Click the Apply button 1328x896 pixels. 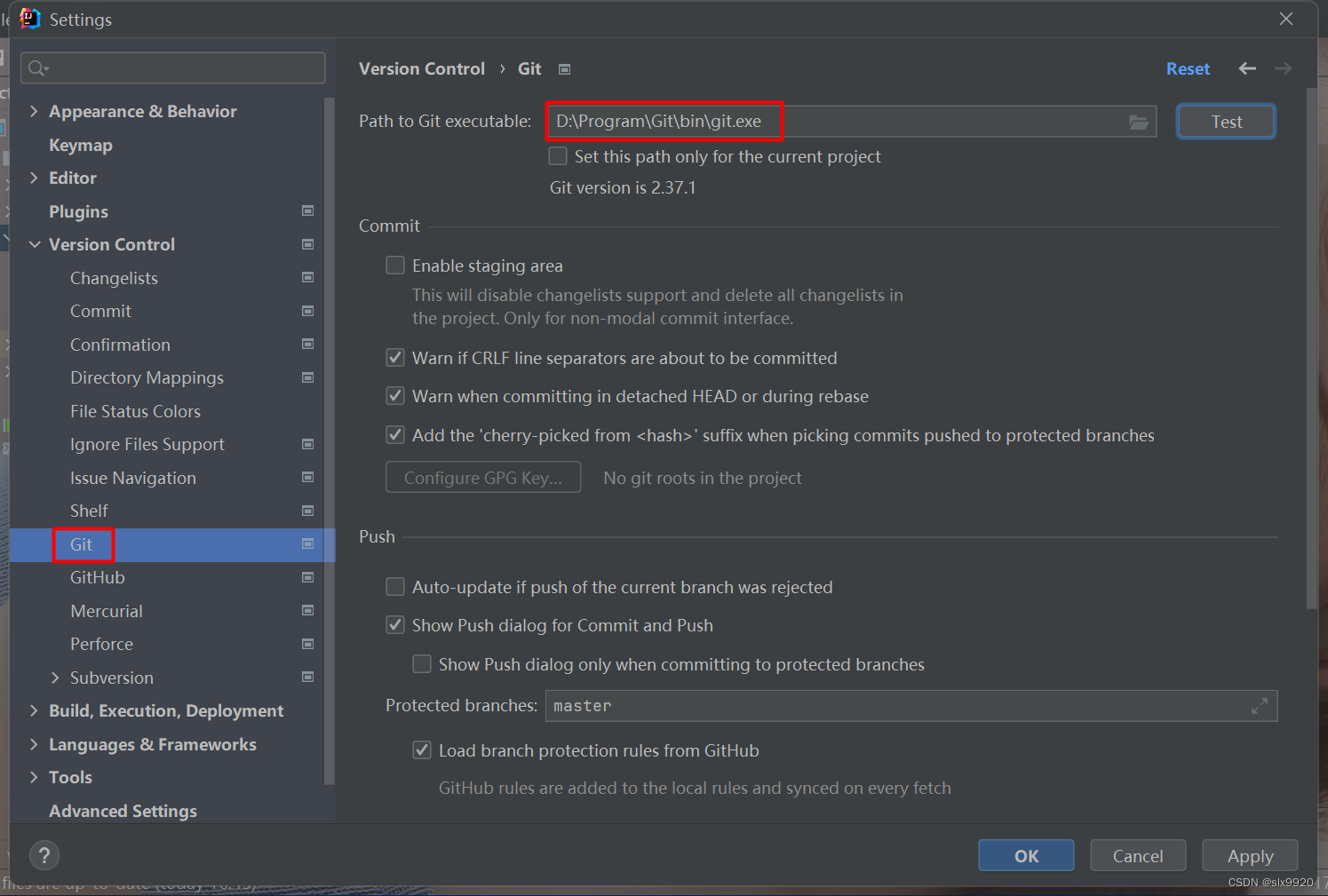pos(1250,856)
